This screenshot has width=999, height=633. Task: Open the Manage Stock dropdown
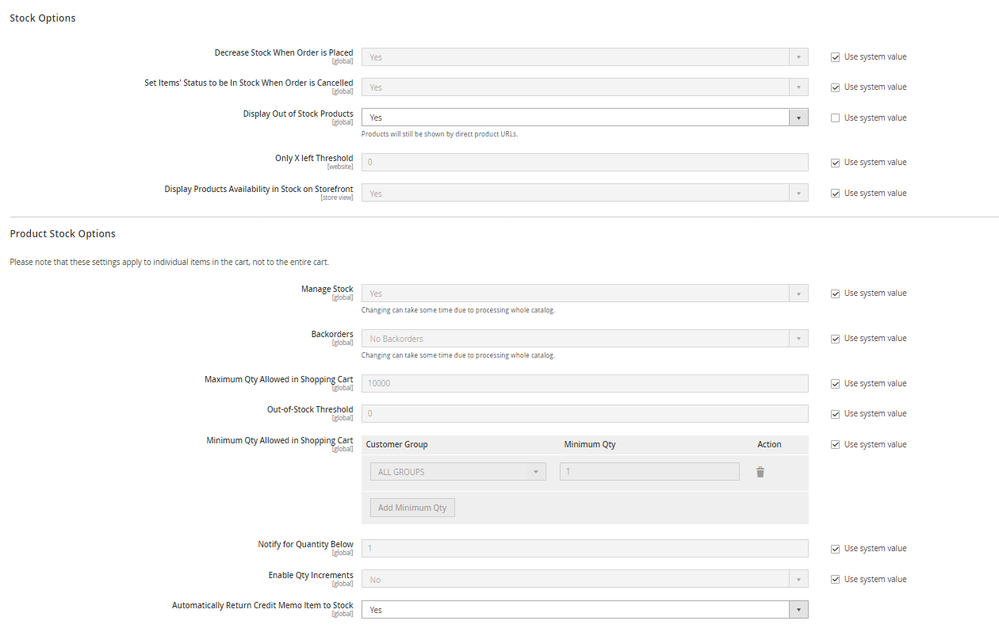pos(584,294)
